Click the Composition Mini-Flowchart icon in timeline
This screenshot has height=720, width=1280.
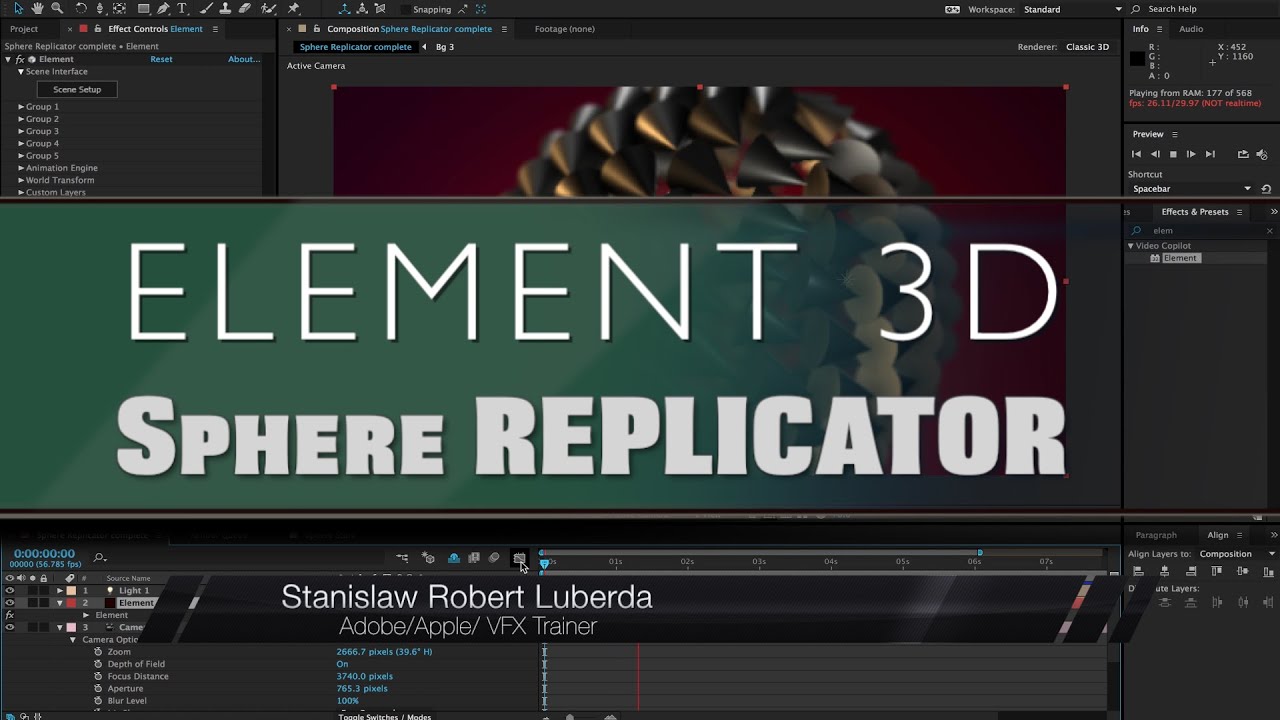pyautogui.click(x=402, y=558)
